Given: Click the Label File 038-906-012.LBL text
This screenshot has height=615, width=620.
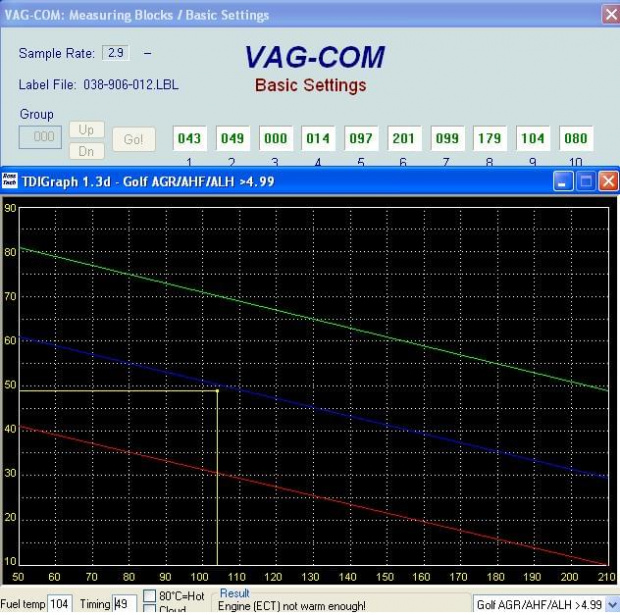Looking at the screenshot, I should [98, 85].
